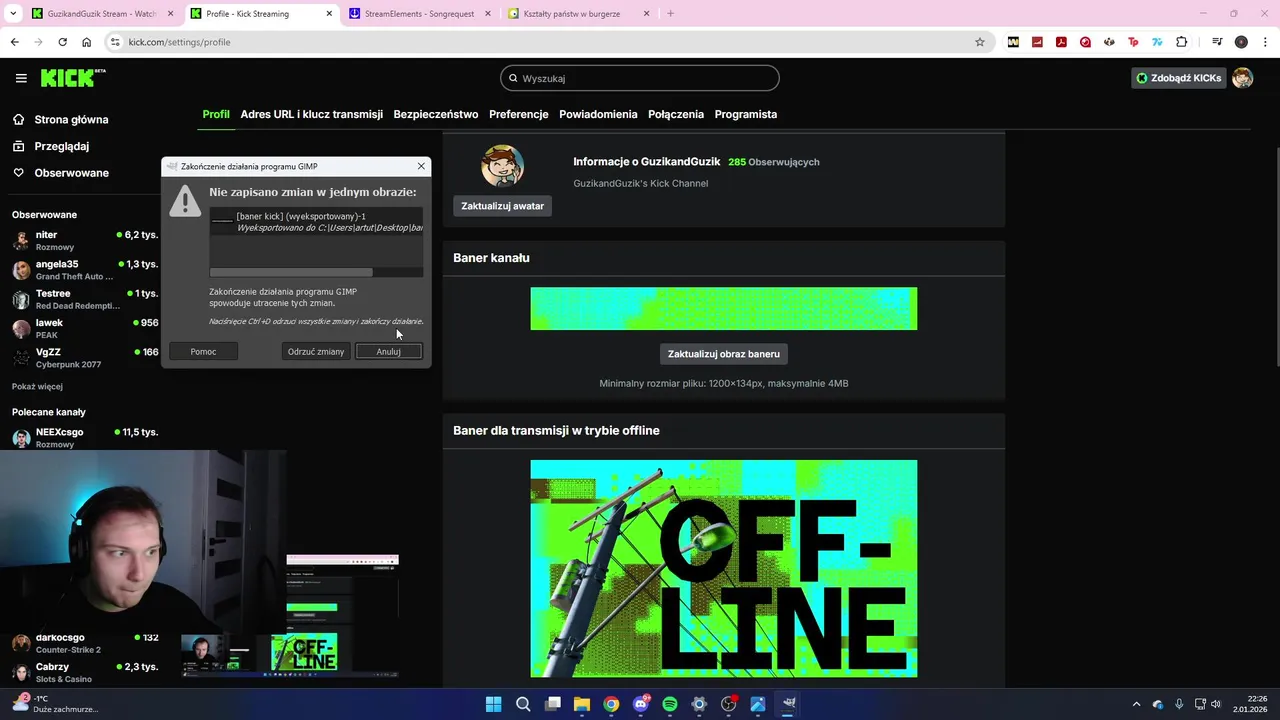Select the baner kick image entry in GIMP dialog
This screenshot has height=720, width=1280.
pos(316,222)
